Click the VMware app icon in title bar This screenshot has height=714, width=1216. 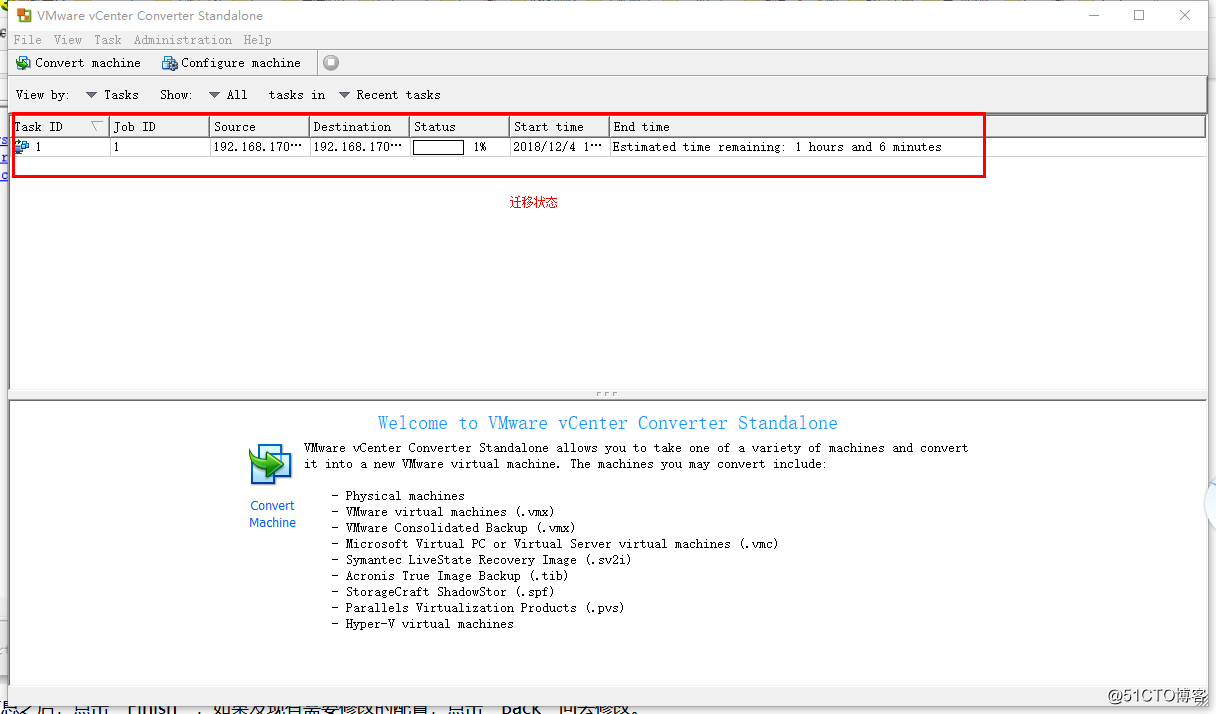pyautogui.click(x=24, y=16)
